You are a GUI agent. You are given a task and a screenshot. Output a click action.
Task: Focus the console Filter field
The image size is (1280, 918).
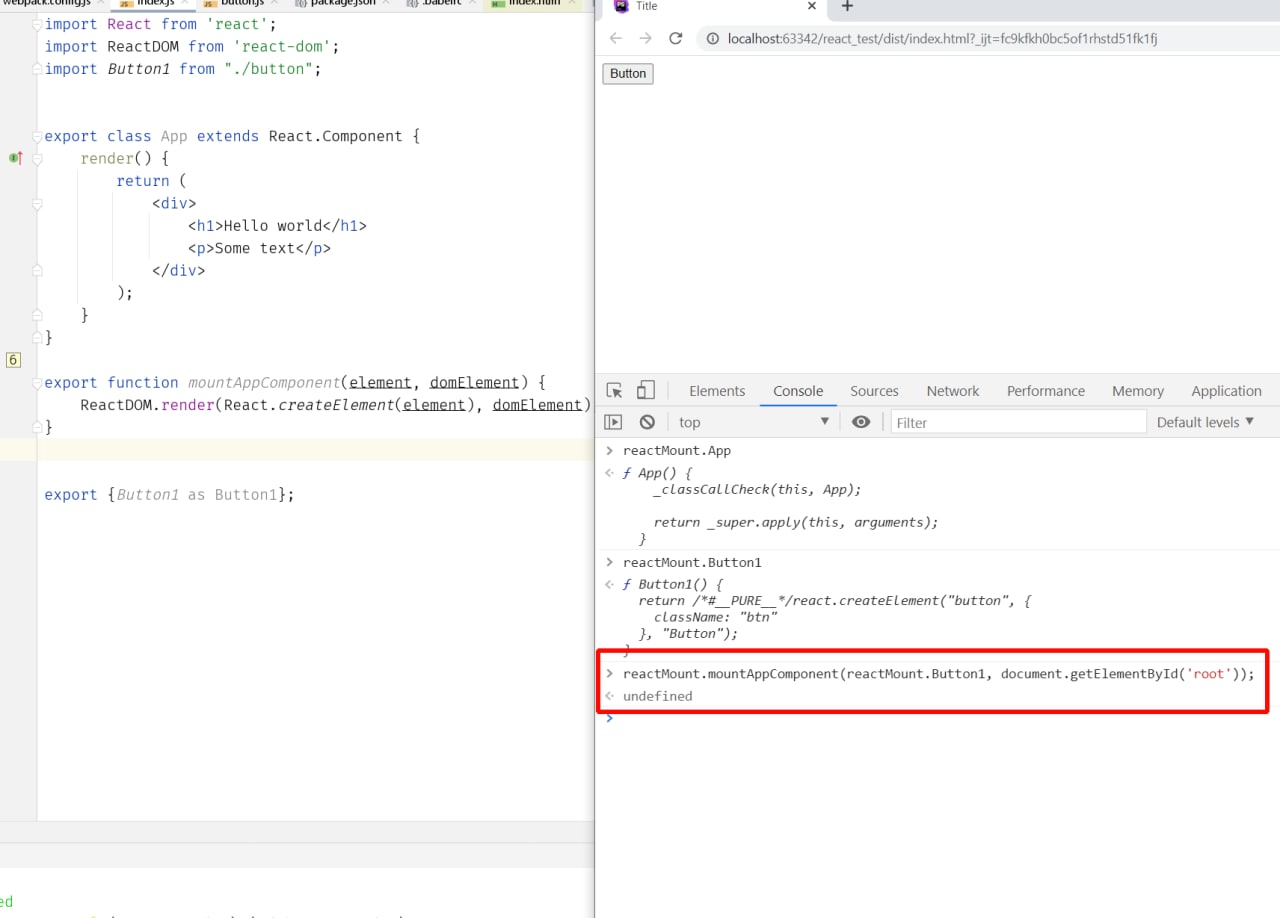[1018, 422]
